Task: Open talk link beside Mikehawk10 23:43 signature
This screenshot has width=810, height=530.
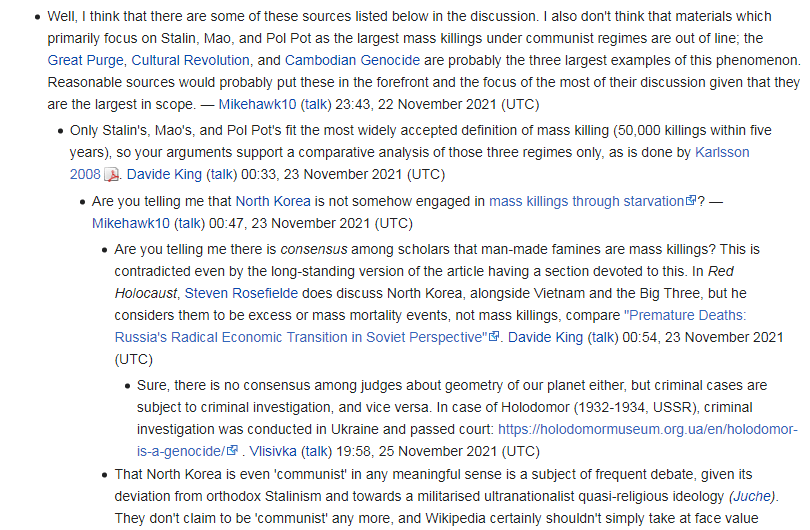Action: click(316, 104)
